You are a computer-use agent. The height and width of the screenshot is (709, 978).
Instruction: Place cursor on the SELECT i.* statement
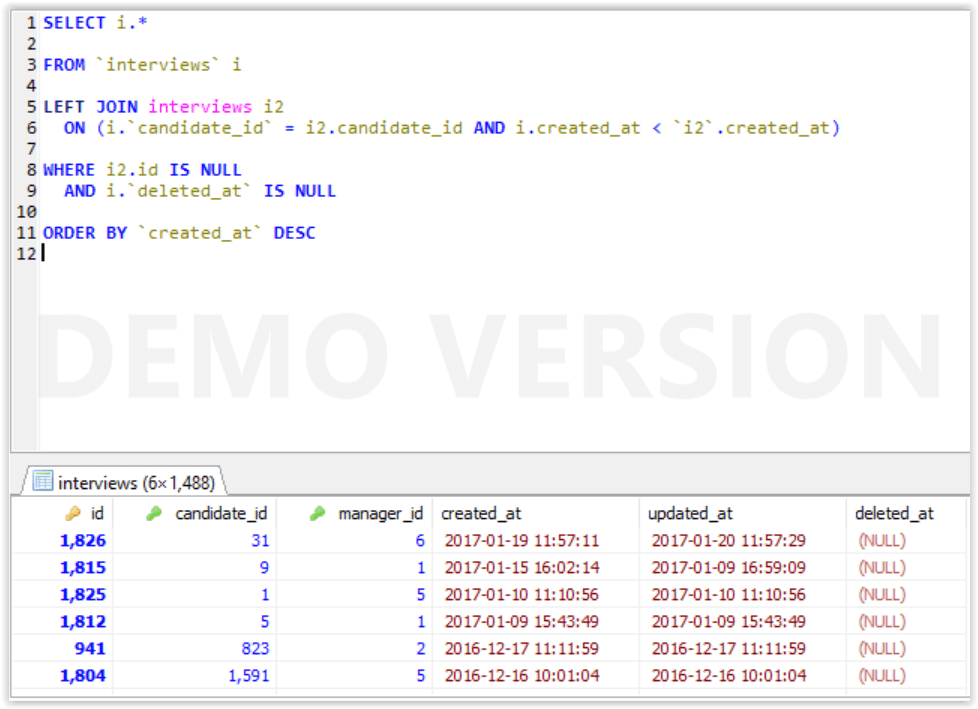point(80,22)
